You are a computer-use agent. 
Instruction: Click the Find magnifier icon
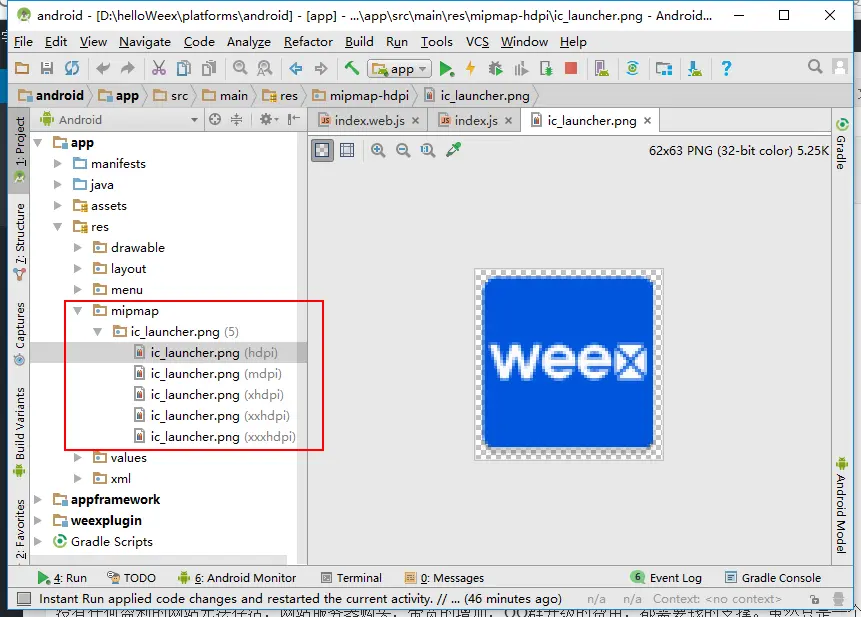point(240,68)
